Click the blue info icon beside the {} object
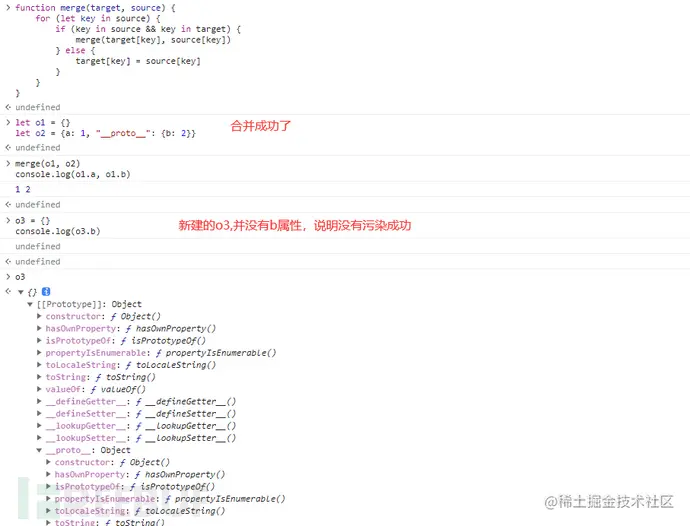The height and width of the screenshot is (526, 690). point(46,291)
